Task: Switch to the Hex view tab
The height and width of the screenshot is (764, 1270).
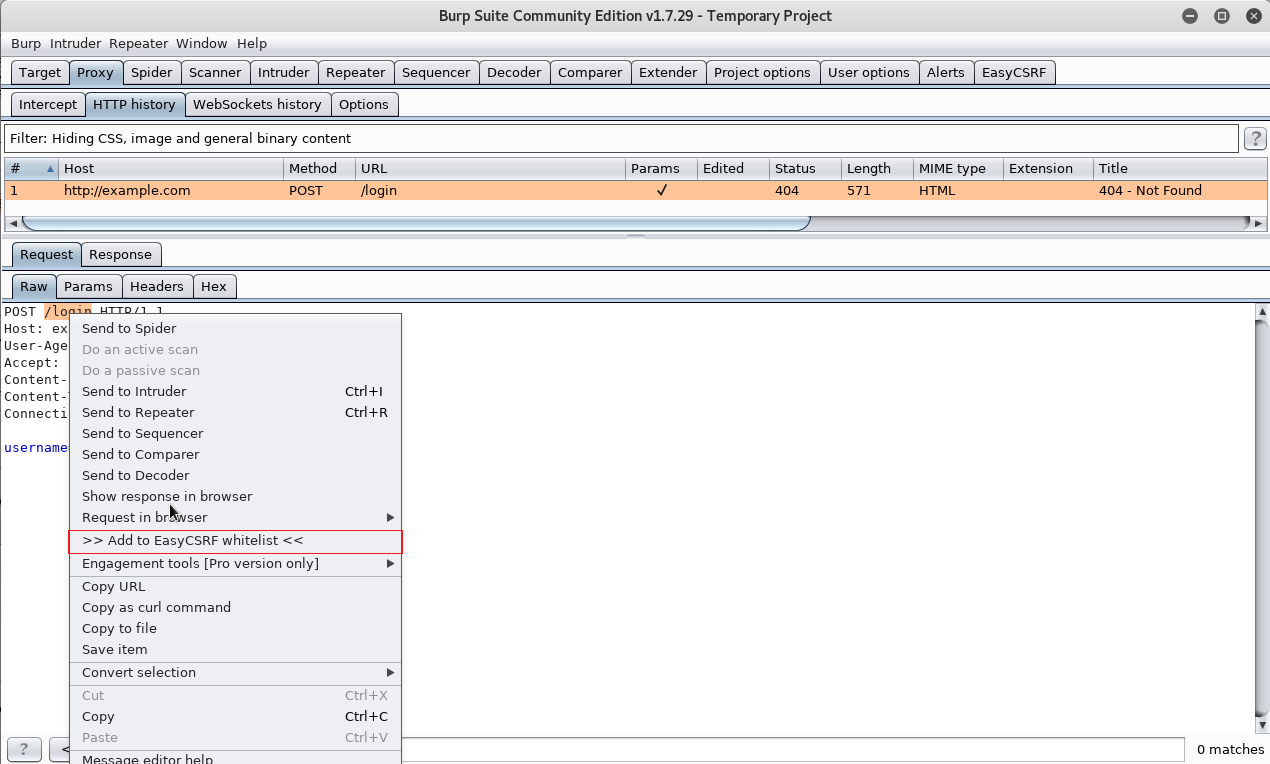Action: coord(214,286)
